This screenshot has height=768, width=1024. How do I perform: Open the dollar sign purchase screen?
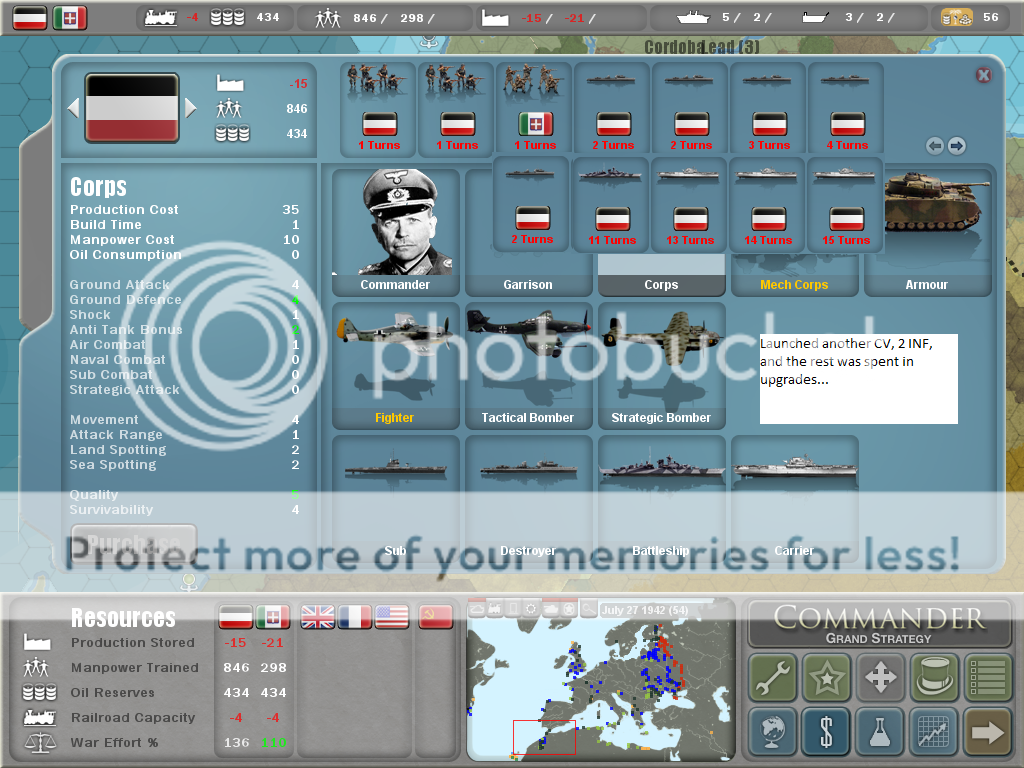tap(826, 732)
